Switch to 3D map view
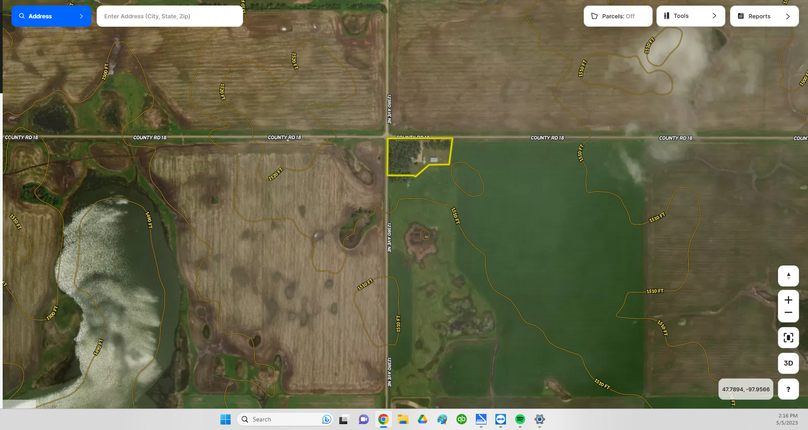 pos(788,363)
